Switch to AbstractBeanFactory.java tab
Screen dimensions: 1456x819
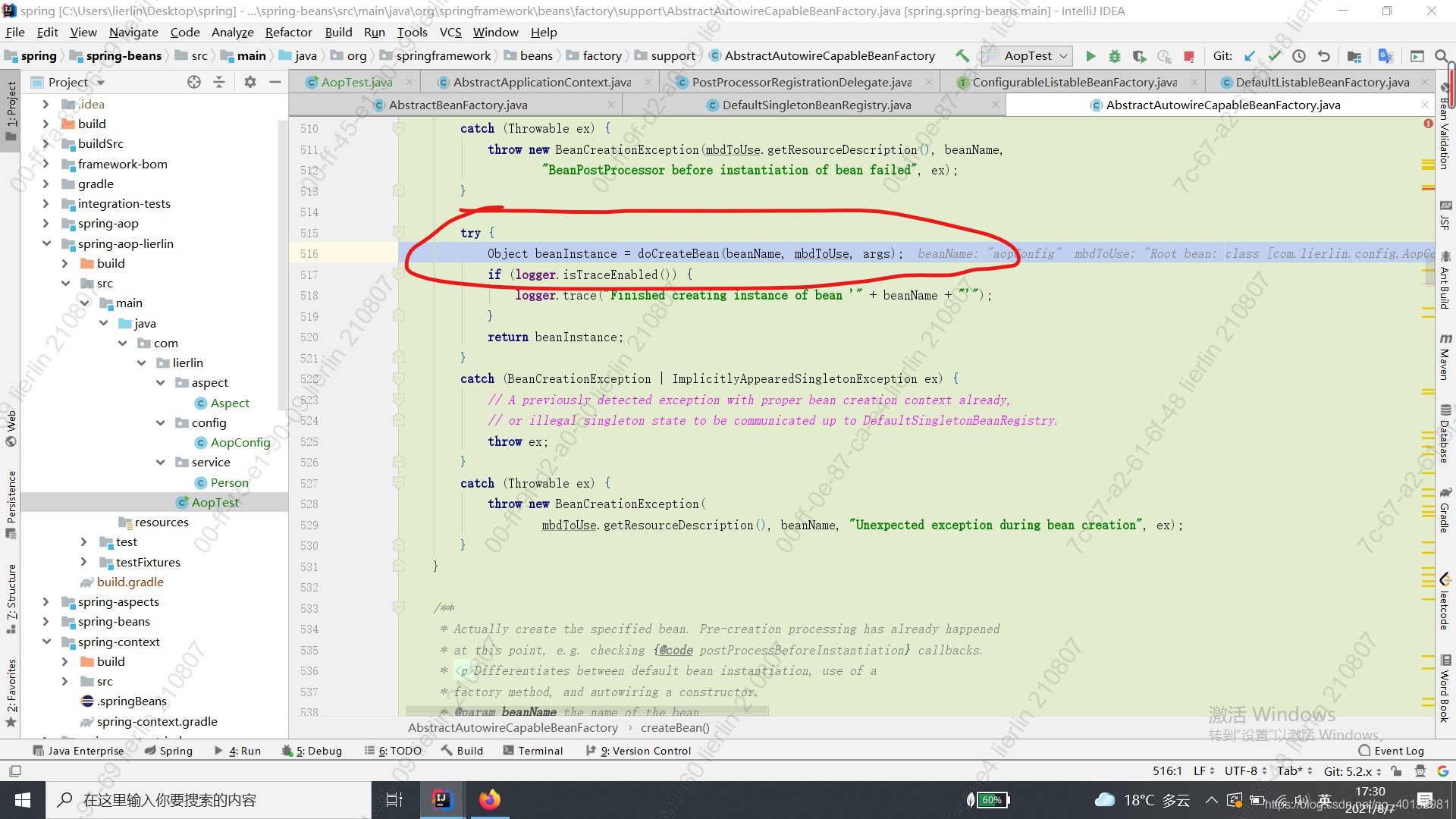coord(457,105)
